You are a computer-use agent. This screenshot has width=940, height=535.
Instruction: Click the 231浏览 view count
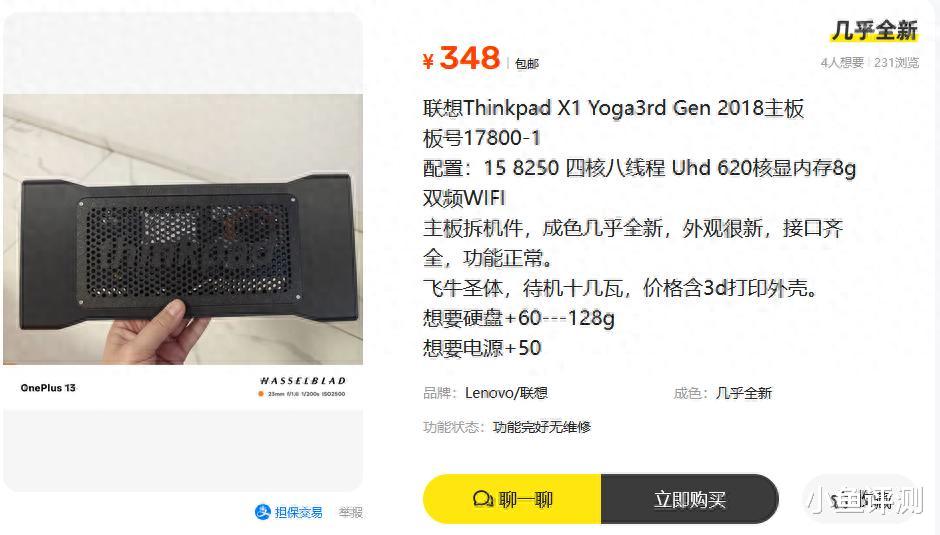[896, 62]
